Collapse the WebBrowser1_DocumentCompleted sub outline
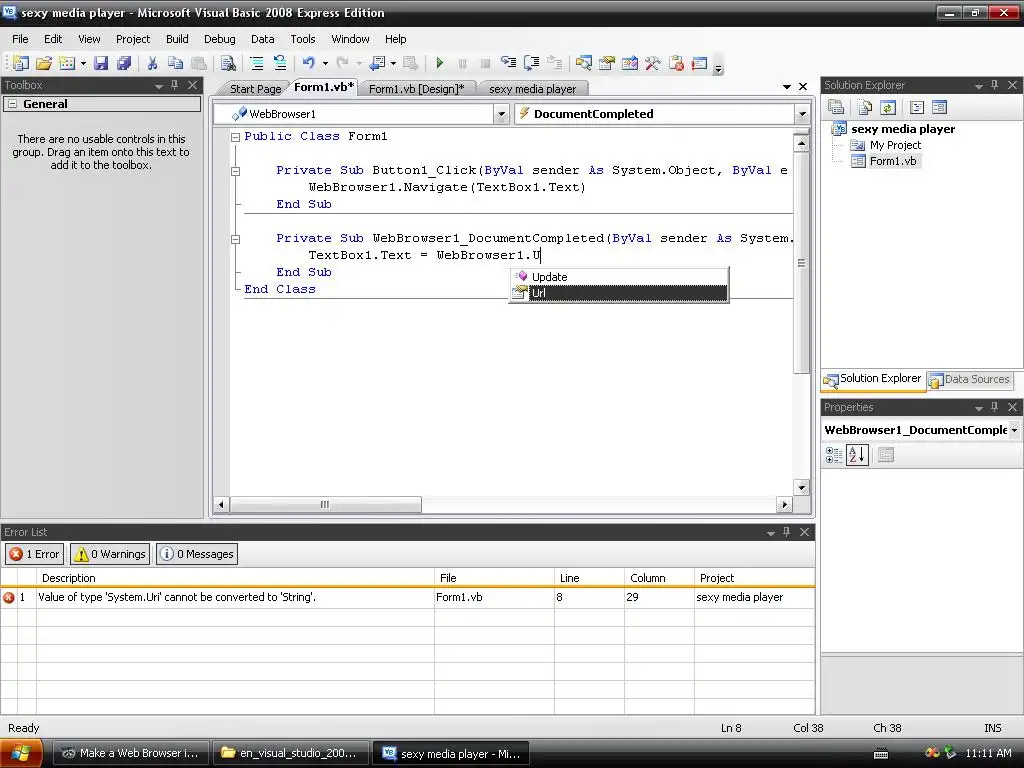Image resolution: width=1024 pixels, height=768 pixels. click(x=235, y=239)
